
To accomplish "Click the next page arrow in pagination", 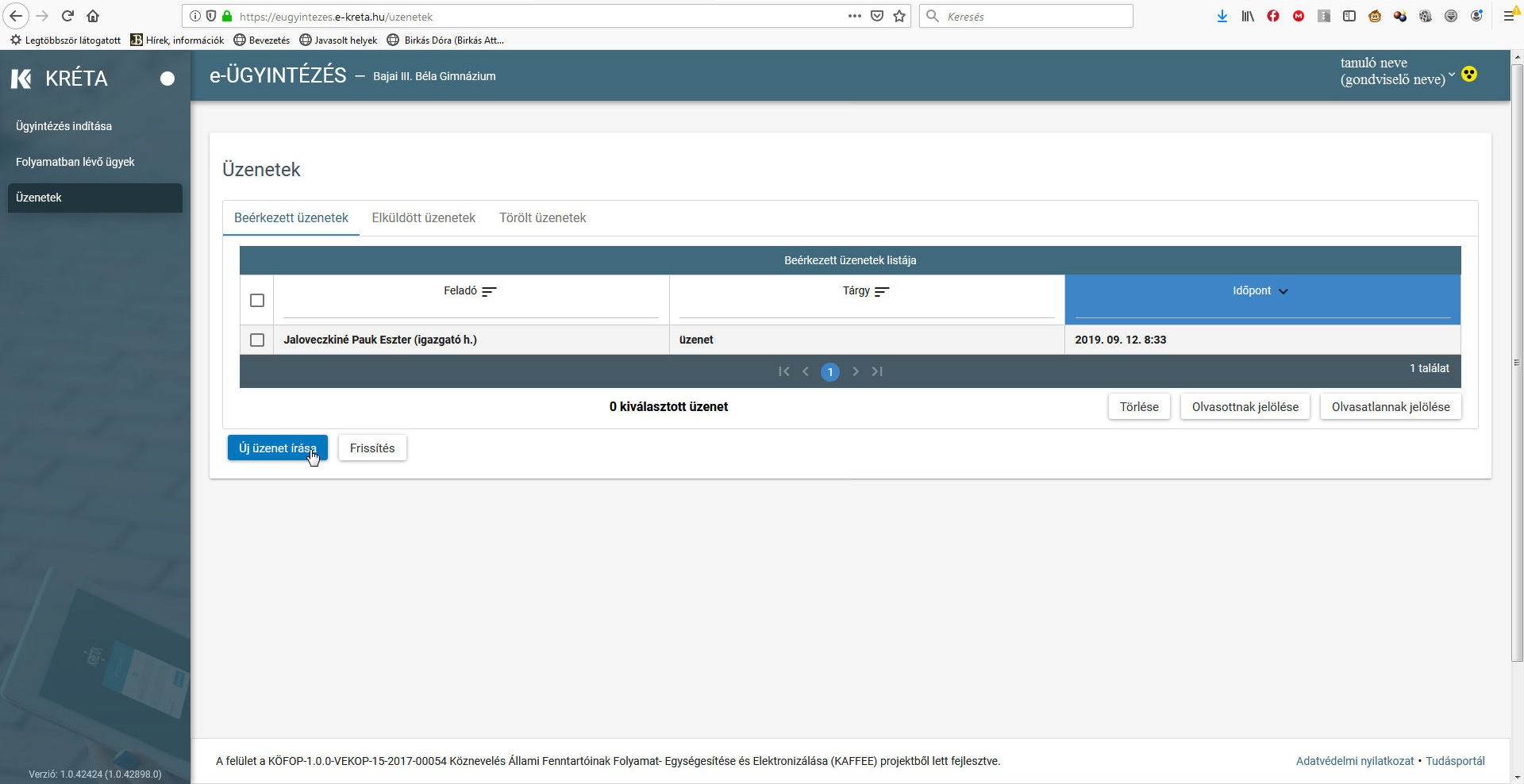I will click(855, 371).
